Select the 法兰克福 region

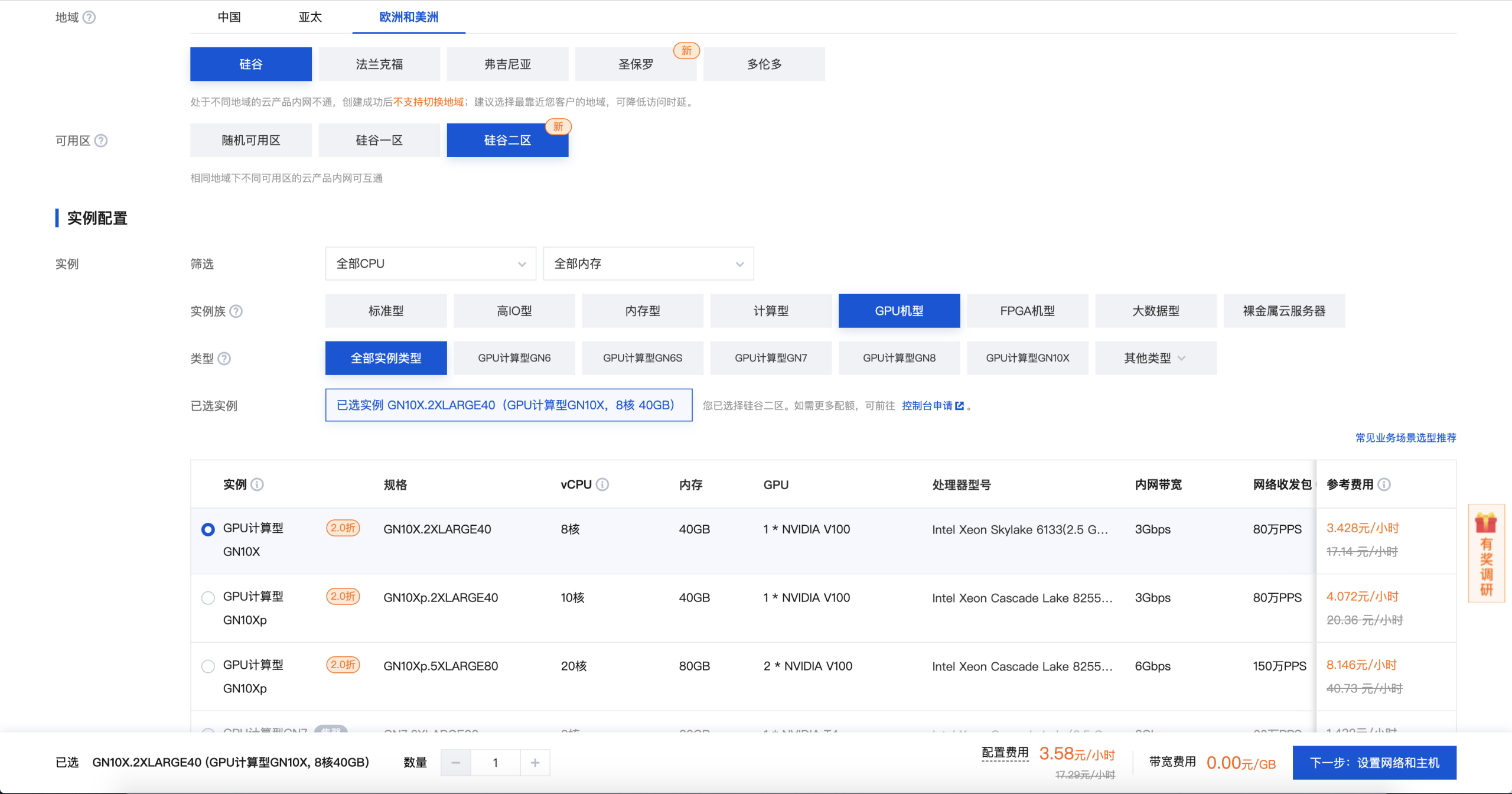coord(379,64)
